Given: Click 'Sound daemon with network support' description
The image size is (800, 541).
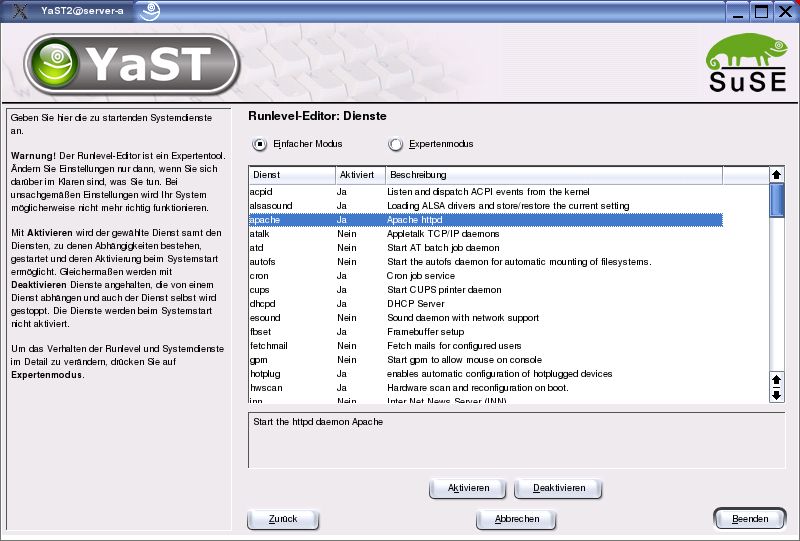Looking at the screenshot, I should pos(463,318).
